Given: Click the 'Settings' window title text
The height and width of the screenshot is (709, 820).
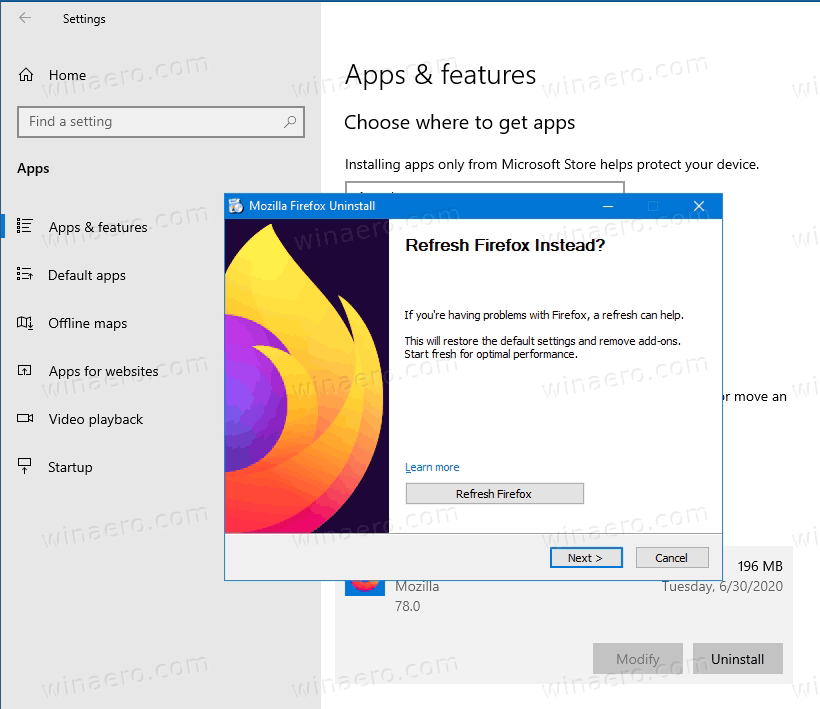Looking at the screenshot, I should [84, 19].
